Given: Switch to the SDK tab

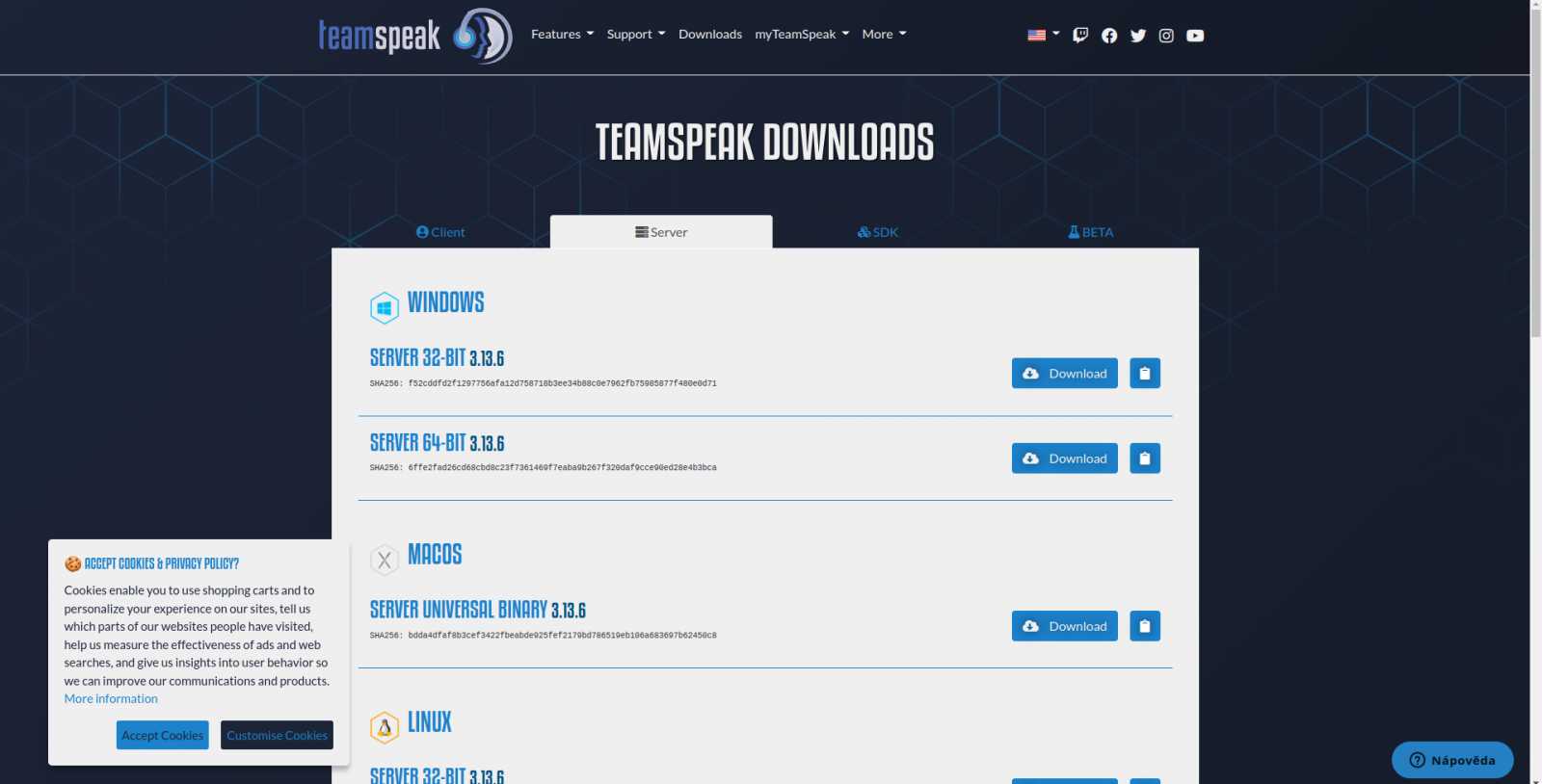Looking at the screenshot, I should pyautogui.click(x=878, y=232).
